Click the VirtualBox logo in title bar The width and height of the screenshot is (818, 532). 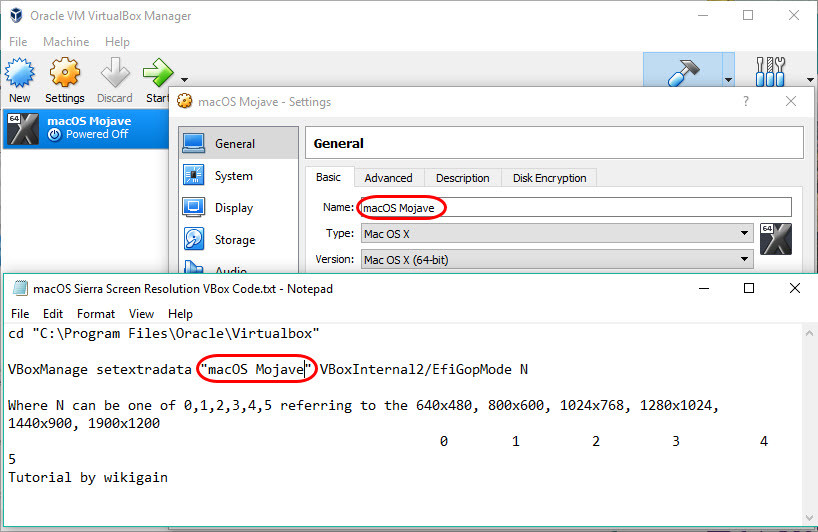pyautogui.click(x=16, y=15)
